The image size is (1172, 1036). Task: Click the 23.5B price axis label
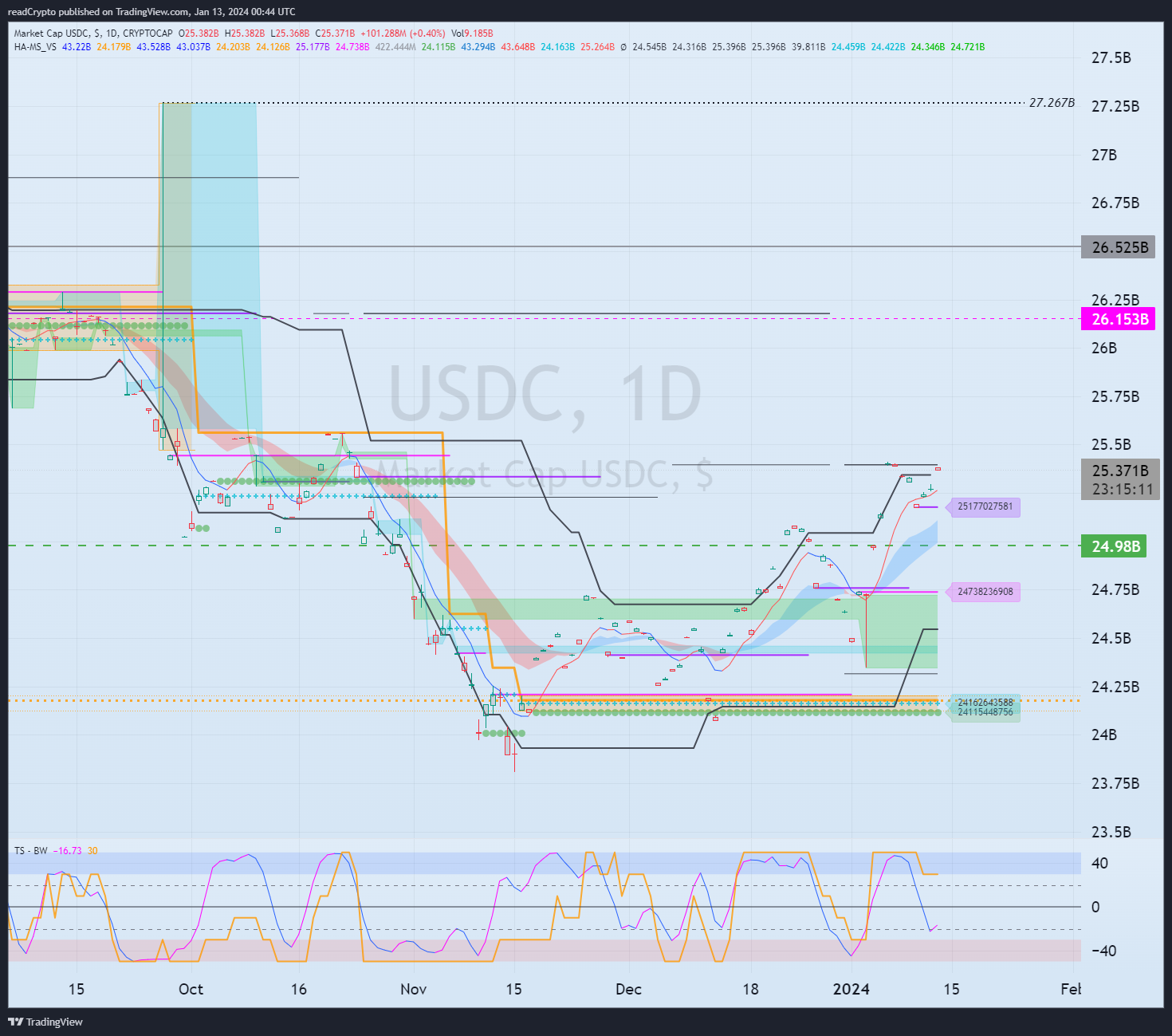click(x=1111, y=833)
